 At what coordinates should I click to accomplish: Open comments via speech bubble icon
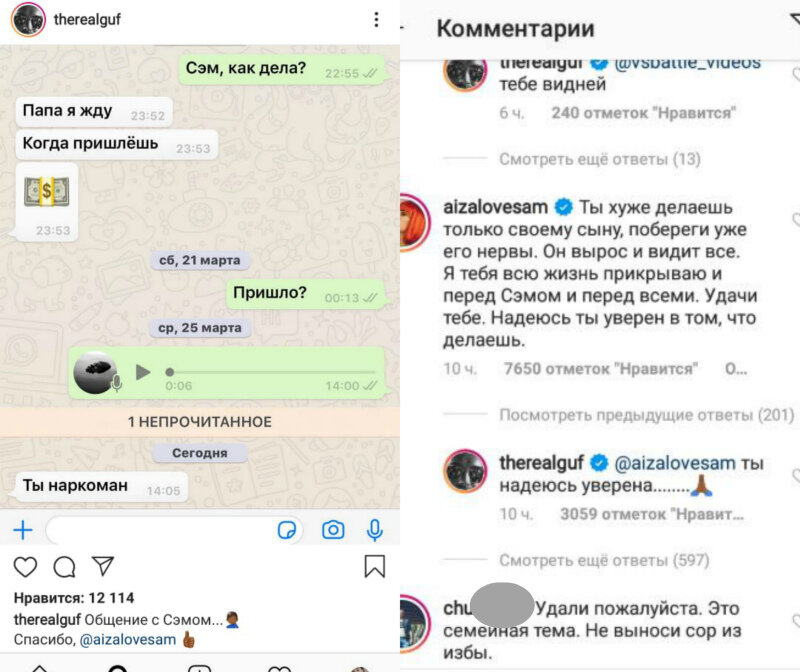pos(64,567)
